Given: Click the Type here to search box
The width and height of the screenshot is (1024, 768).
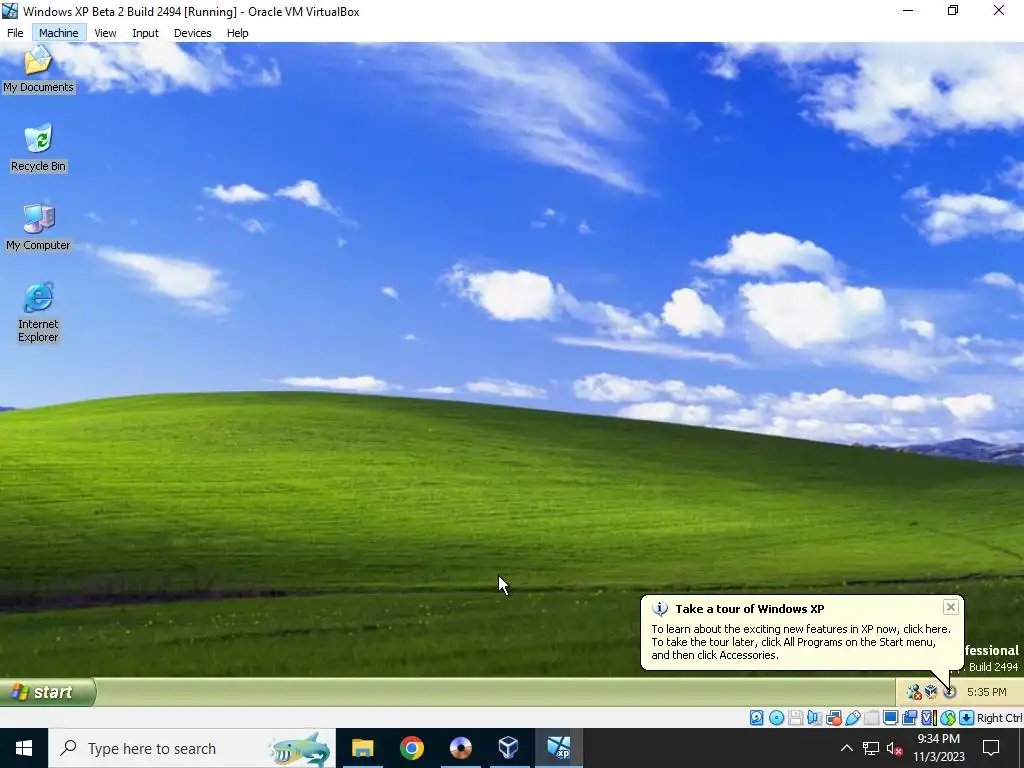Looking at the screenshot, I should pos(192,748).
